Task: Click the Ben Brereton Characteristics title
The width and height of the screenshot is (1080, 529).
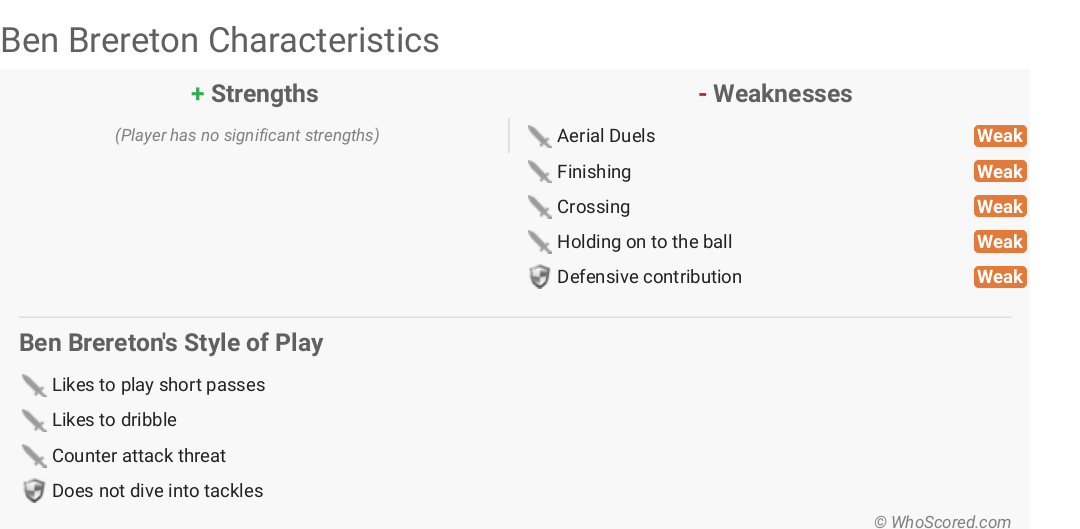Action: [x=220, y=41]
